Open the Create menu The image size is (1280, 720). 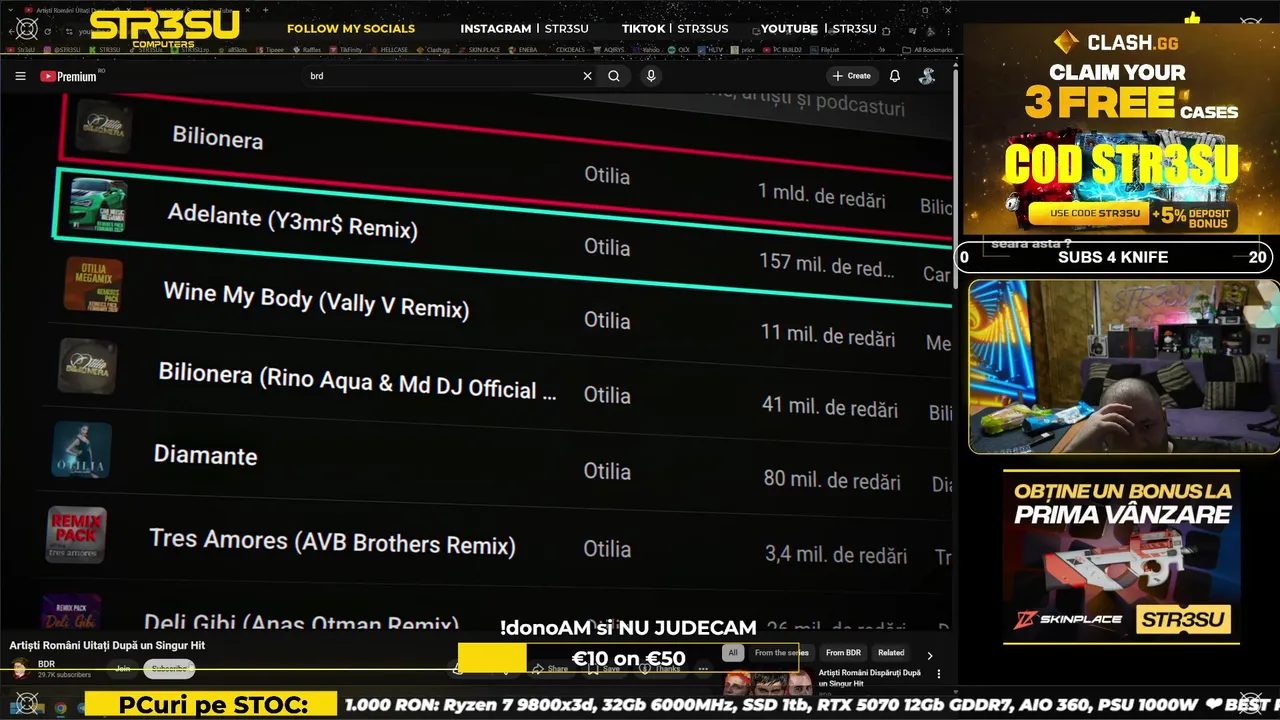point(851,76)
